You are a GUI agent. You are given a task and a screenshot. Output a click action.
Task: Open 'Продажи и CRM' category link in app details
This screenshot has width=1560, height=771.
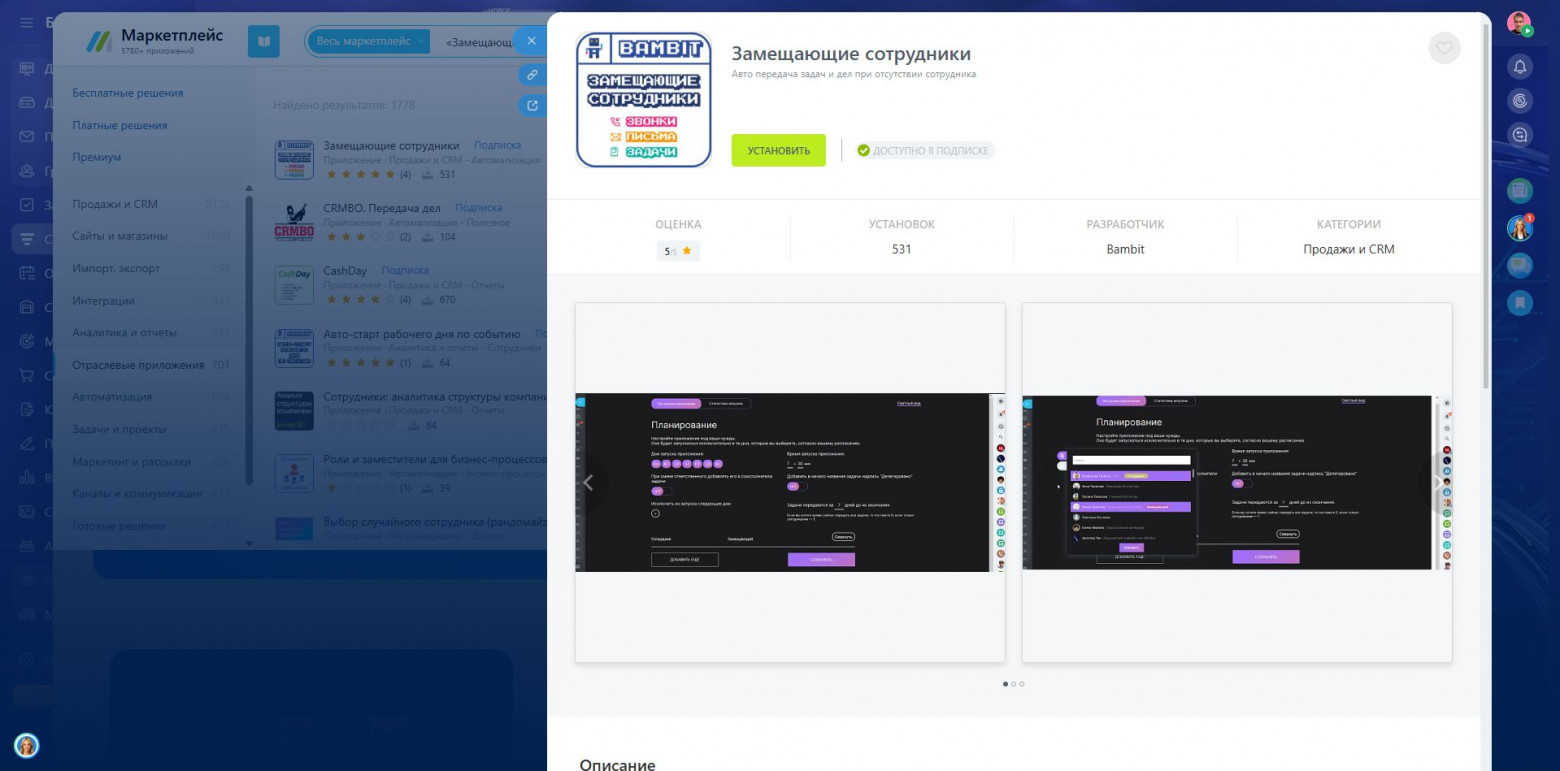tap(1348, 249)
